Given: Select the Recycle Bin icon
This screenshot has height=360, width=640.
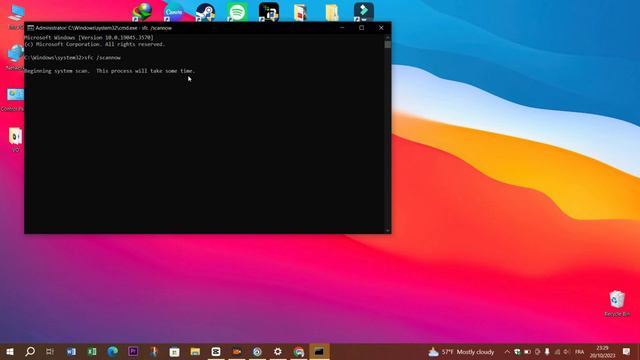Looking at the screenshot, I should tap(617, 303).
